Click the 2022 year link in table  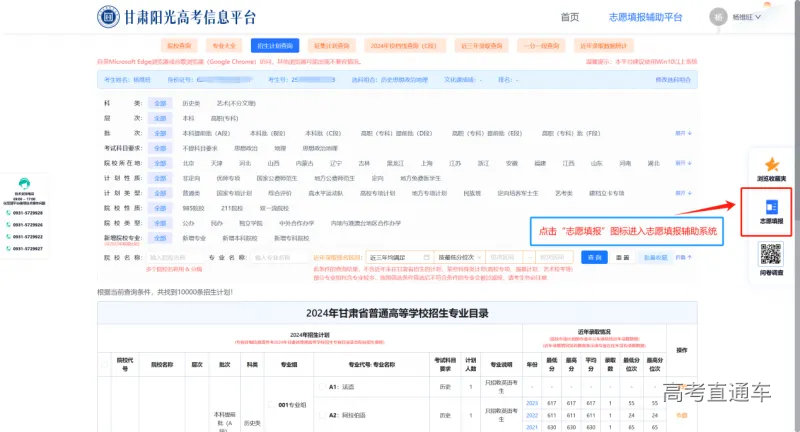532,415
